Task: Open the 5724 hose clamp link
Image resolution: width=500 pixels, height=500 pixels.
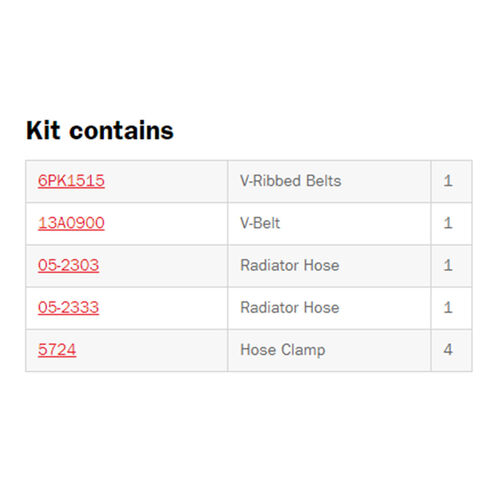Action: pyautogui.click(x=57, y=350)
